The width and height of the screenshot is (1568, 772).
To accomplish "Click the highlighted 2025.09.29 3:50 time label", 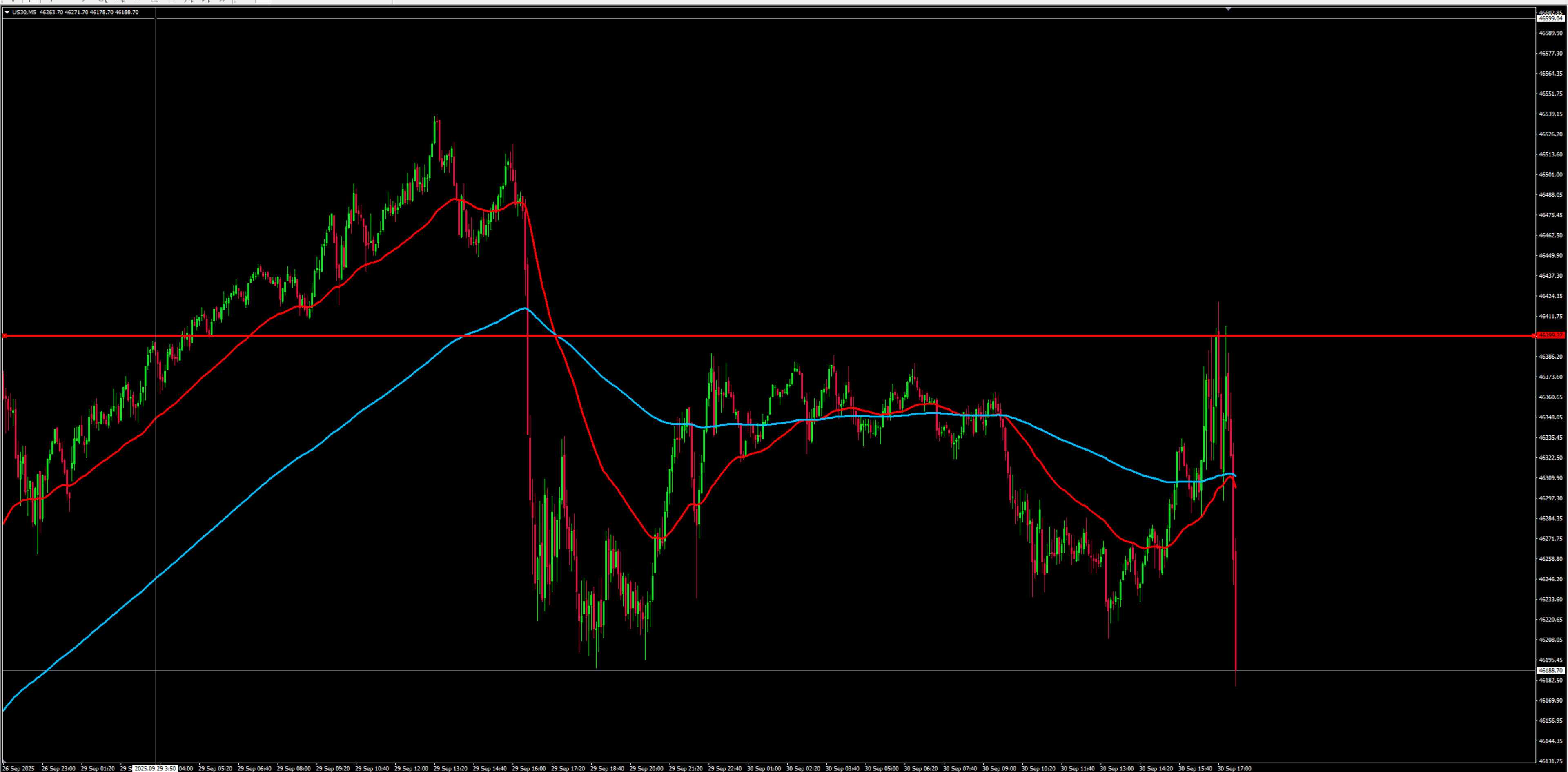I will point(155,768).
